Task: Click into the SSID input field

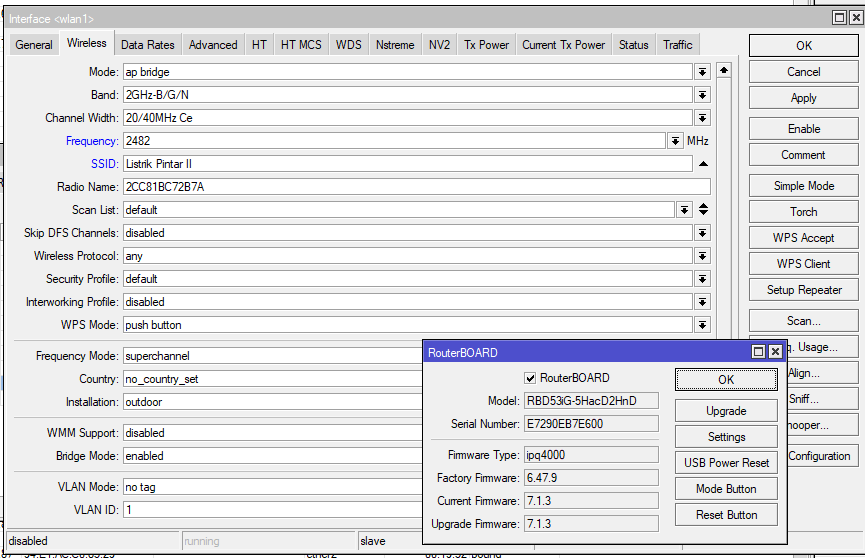Action: pos(408,164)
